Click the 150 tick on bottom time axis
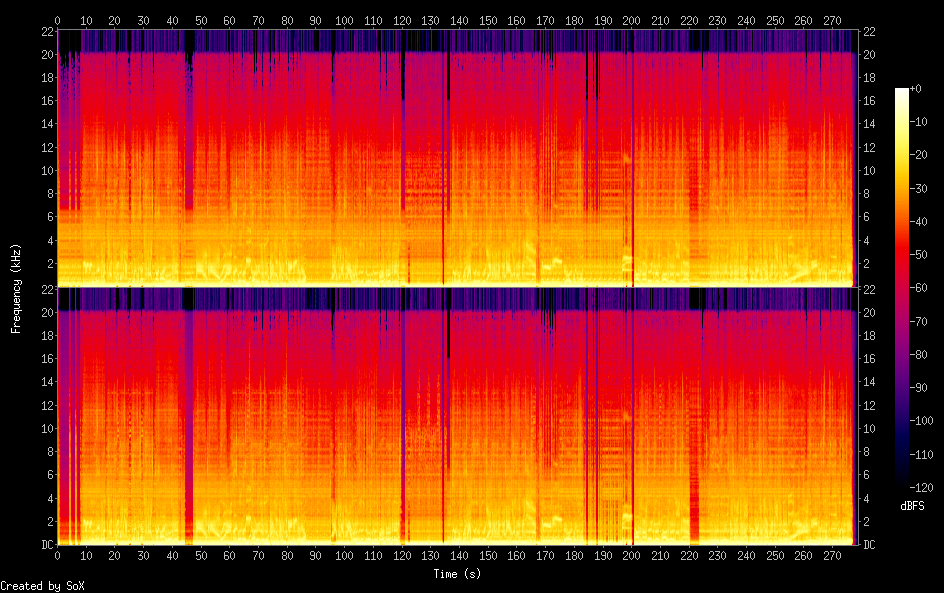This screenshot has width=944, height=593. [487, 555]
